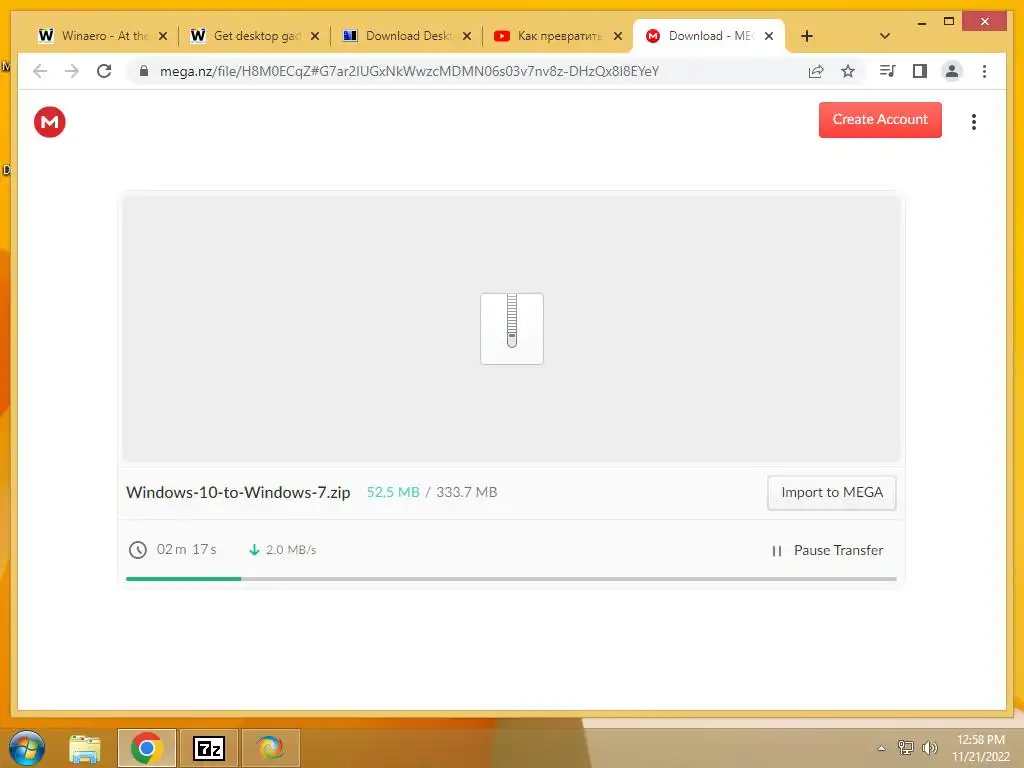Image resolution: width=1024 pixels, height=768 pixels.
Task: Close the Download - MEGA tab
Action: [769, 36]
